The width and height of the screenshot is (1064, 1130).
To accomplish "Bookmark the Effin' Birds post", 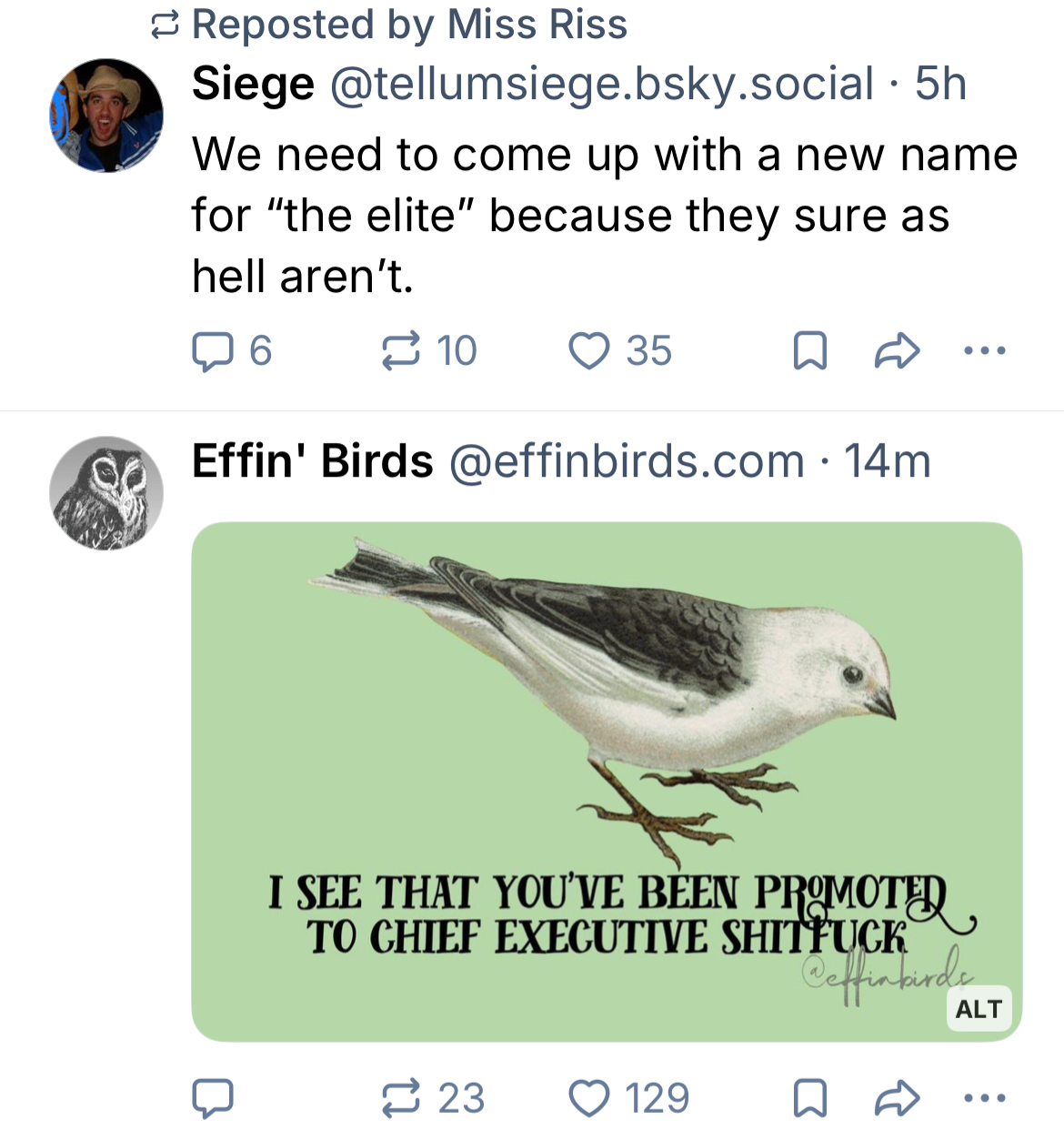I will pos(810,1098).
